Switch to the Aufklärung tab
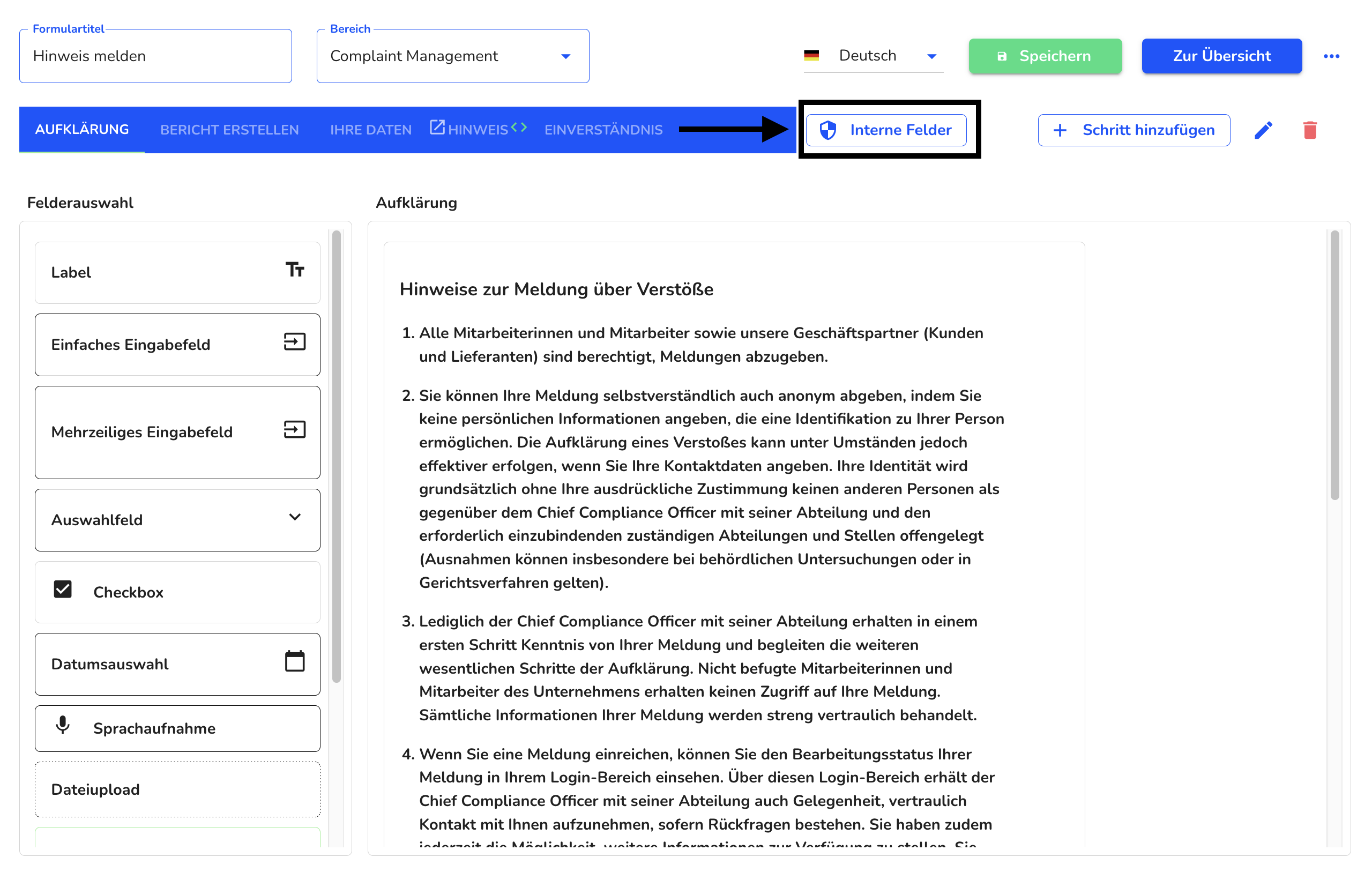1372x880 pixels. pos(81,130)
